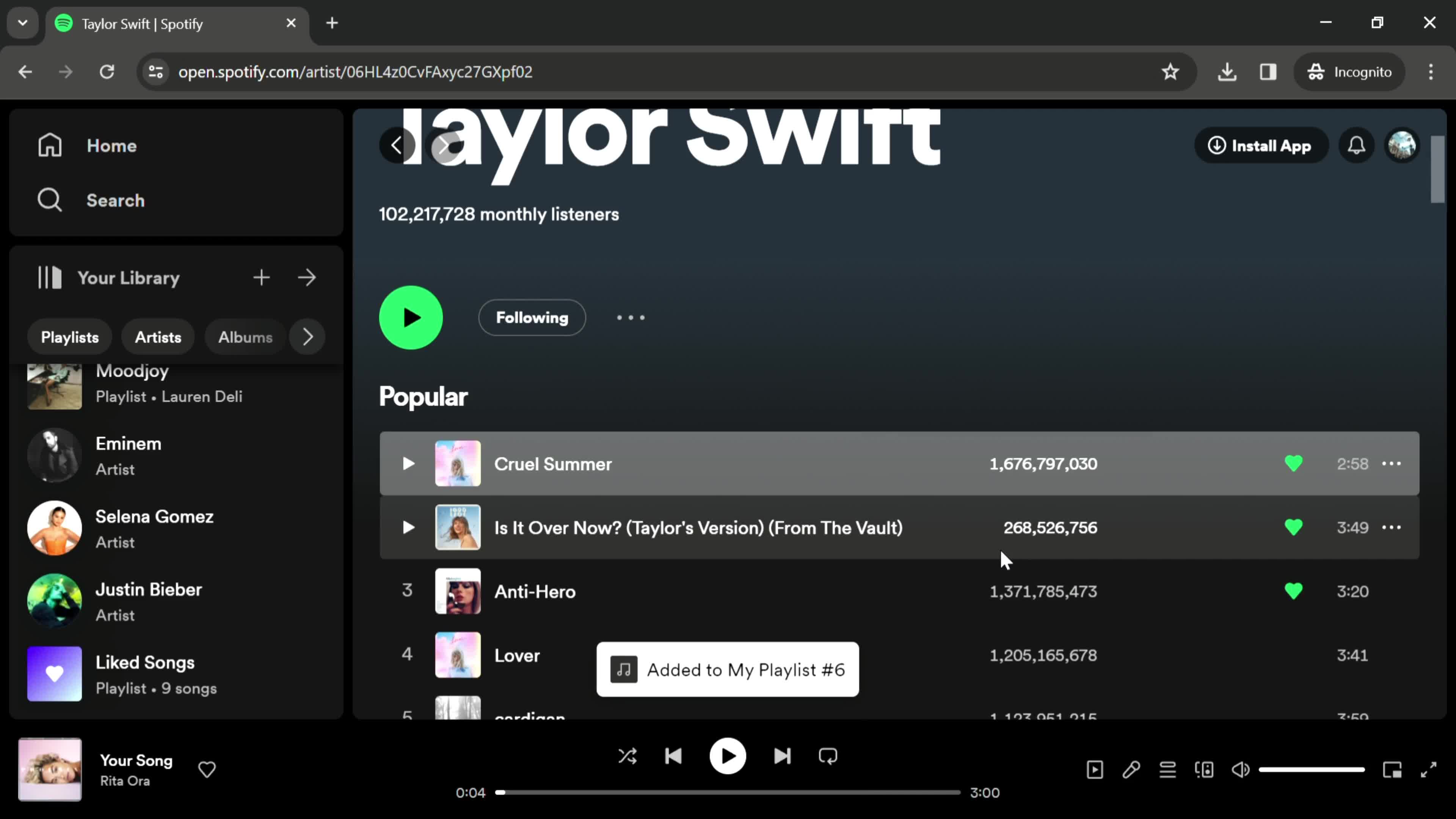The width and height of the screenshot is (1456, 819).
Task: Unlike Is It Over Now? via its heart
Action: (x=1293, y=528)
